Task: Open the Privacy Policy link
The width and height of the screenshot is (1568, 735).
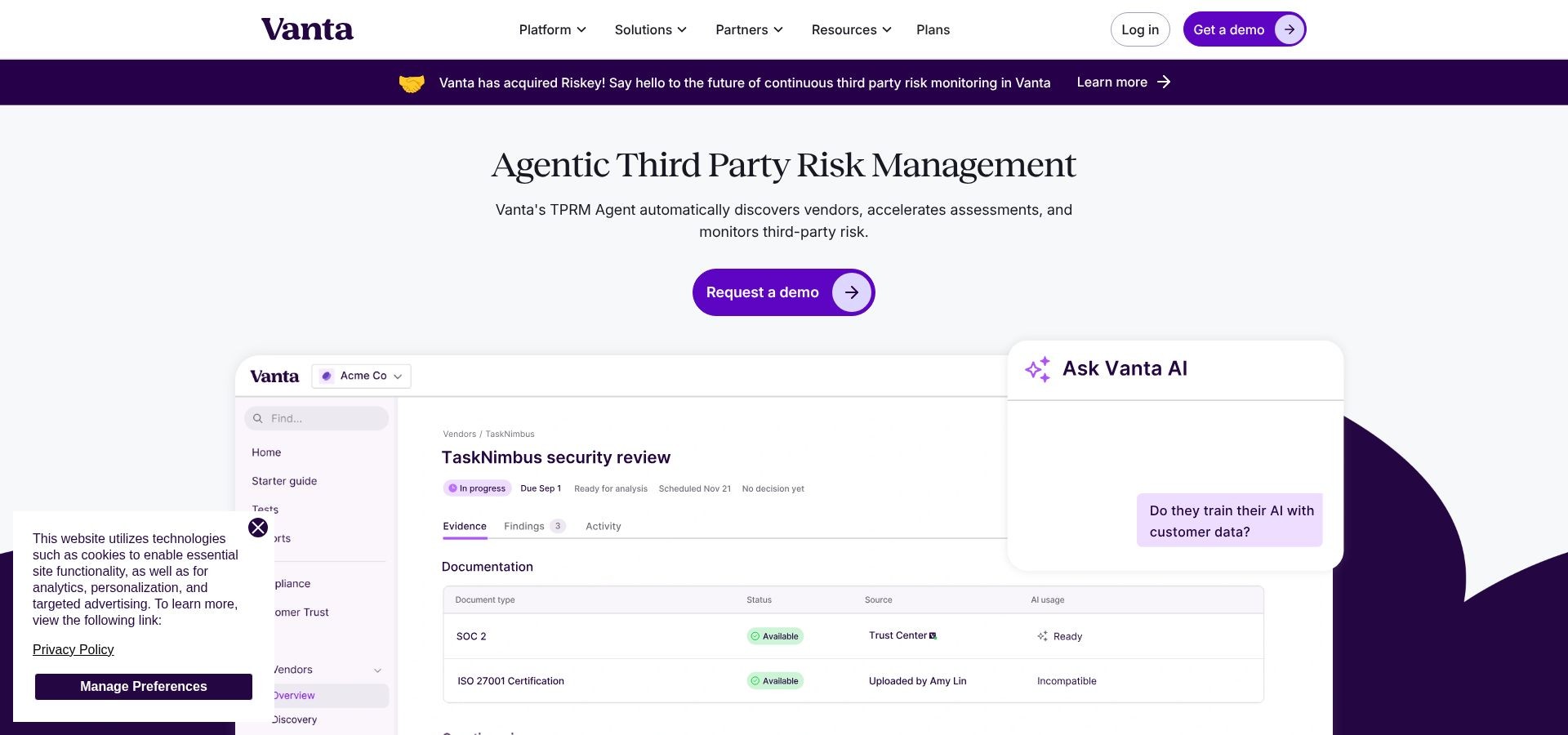Action: [73, 650]
